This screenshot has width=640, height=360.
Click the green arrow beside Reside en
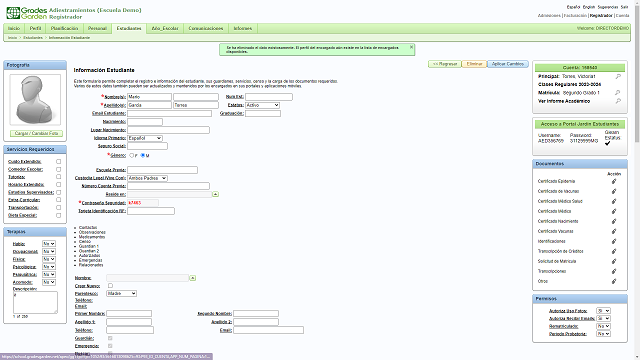(x=216, y=194)
